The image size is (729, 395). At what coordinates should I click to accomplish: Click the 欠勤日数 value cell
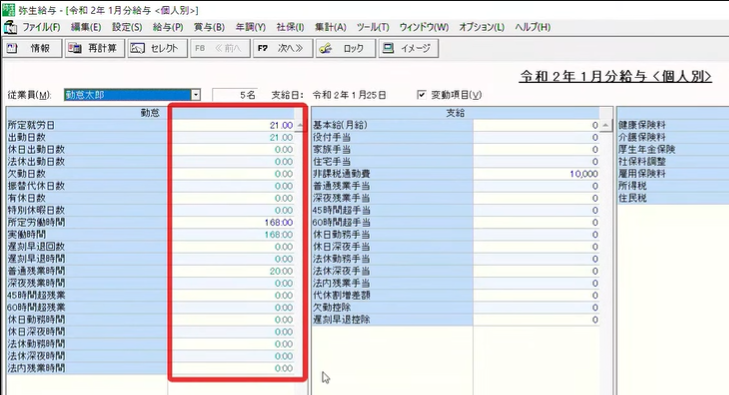(x=232, y=174)
